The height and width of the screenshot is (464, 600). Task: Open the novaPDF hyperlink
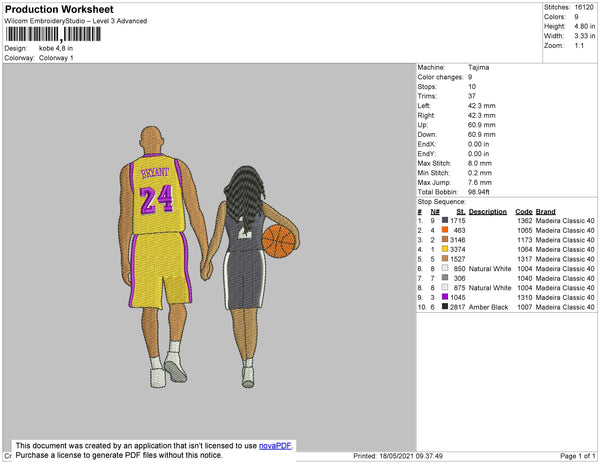275,446
